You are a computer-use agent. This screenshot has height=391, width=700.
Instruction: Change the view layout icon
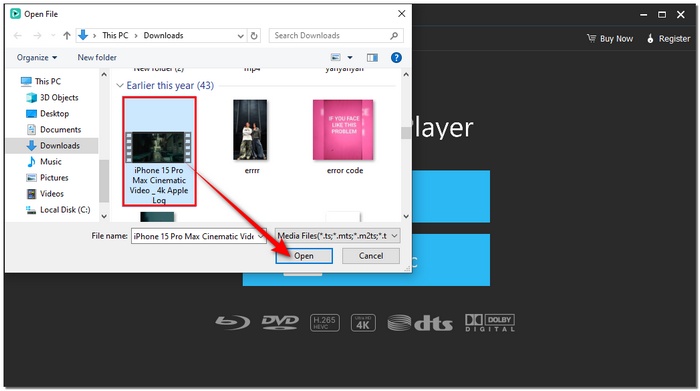[x=335, y=58]
